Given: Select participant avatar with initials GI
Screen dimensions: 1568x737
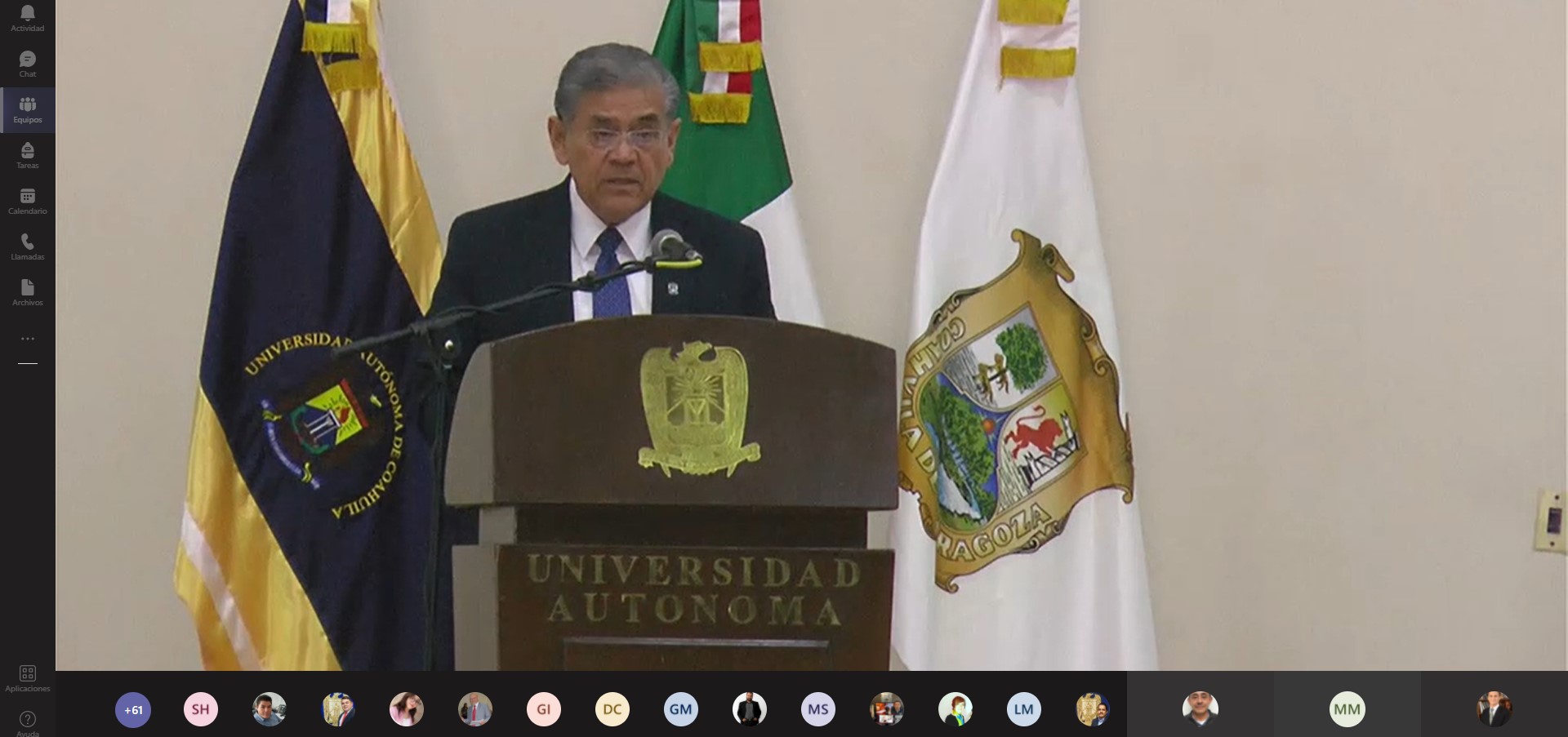Looking at the screenshot, I should (x=544, y=709).
